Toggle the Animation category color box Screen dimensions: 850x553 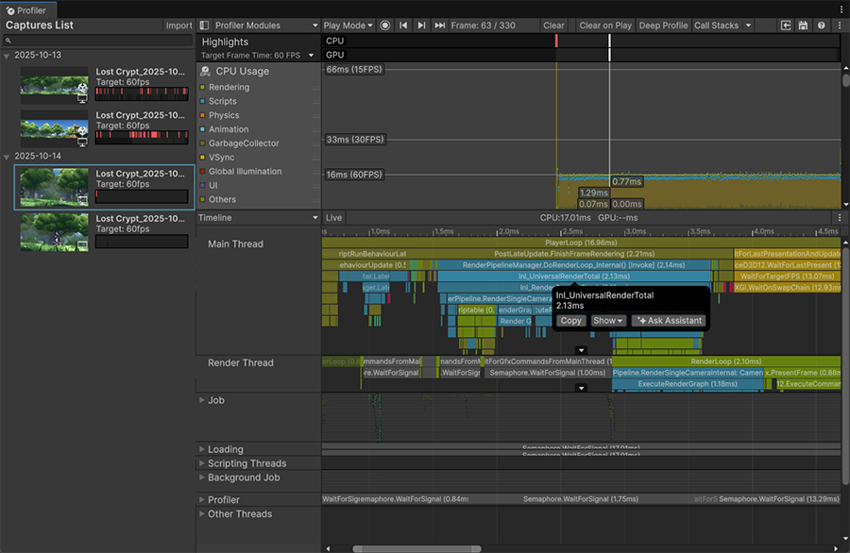tap(203, 130)
